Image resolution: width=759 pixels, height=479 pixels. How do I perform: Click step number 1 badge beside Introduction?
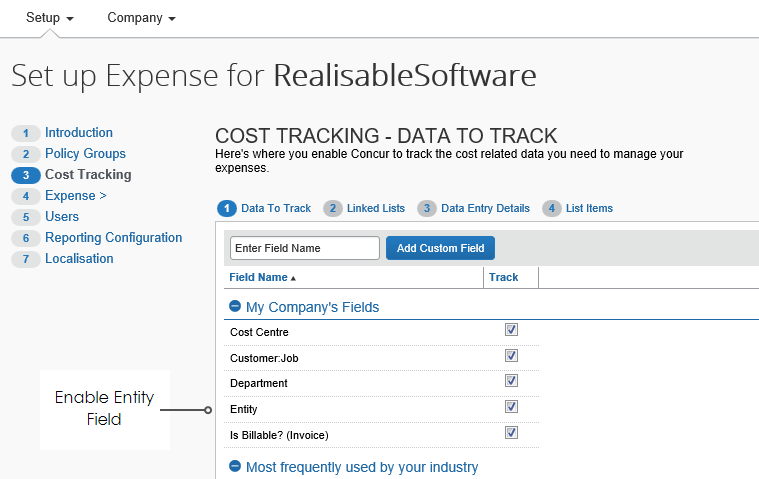[26, 133]
